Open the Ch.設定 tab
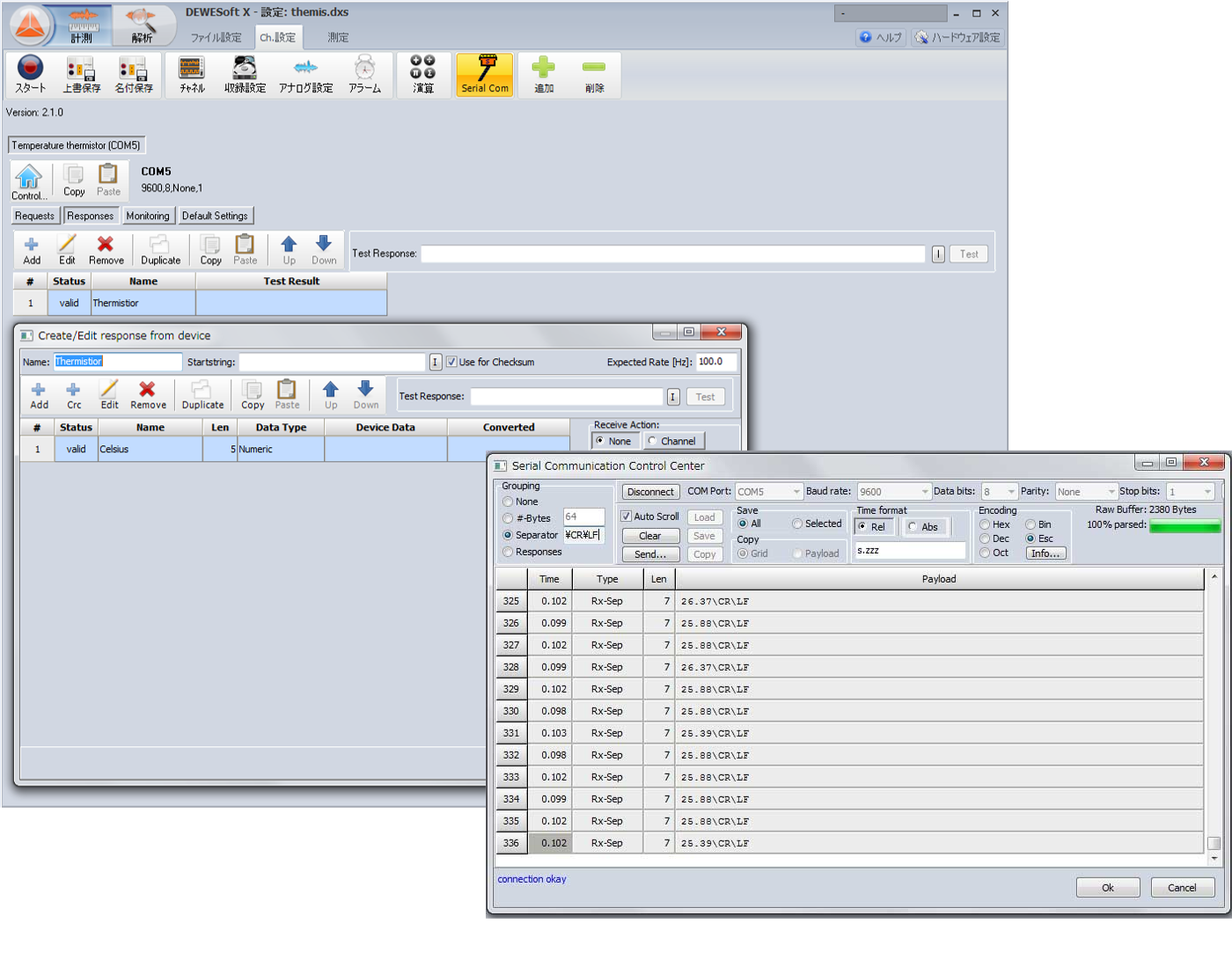Image resolution: width=1232 pixels, height=968 pixels. [278, 38]
